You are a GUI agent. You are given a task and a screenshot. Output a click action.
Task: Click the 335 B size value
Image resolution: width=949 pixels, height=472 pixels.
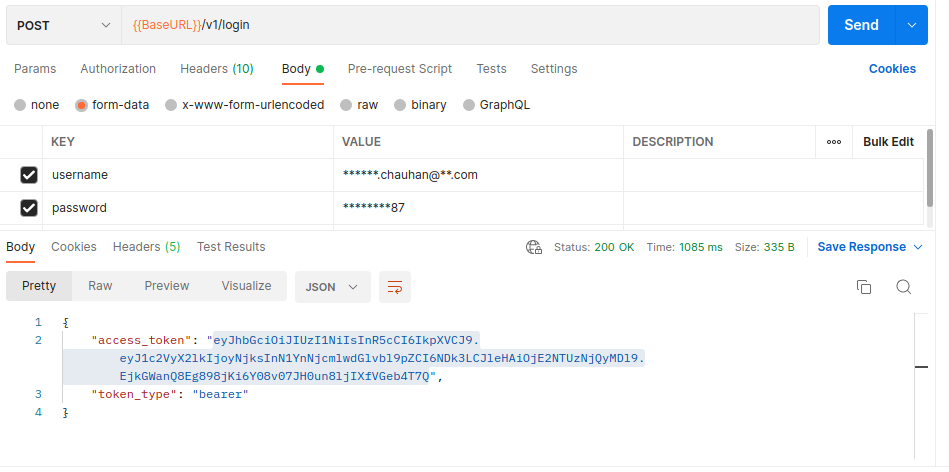point(780,247)
